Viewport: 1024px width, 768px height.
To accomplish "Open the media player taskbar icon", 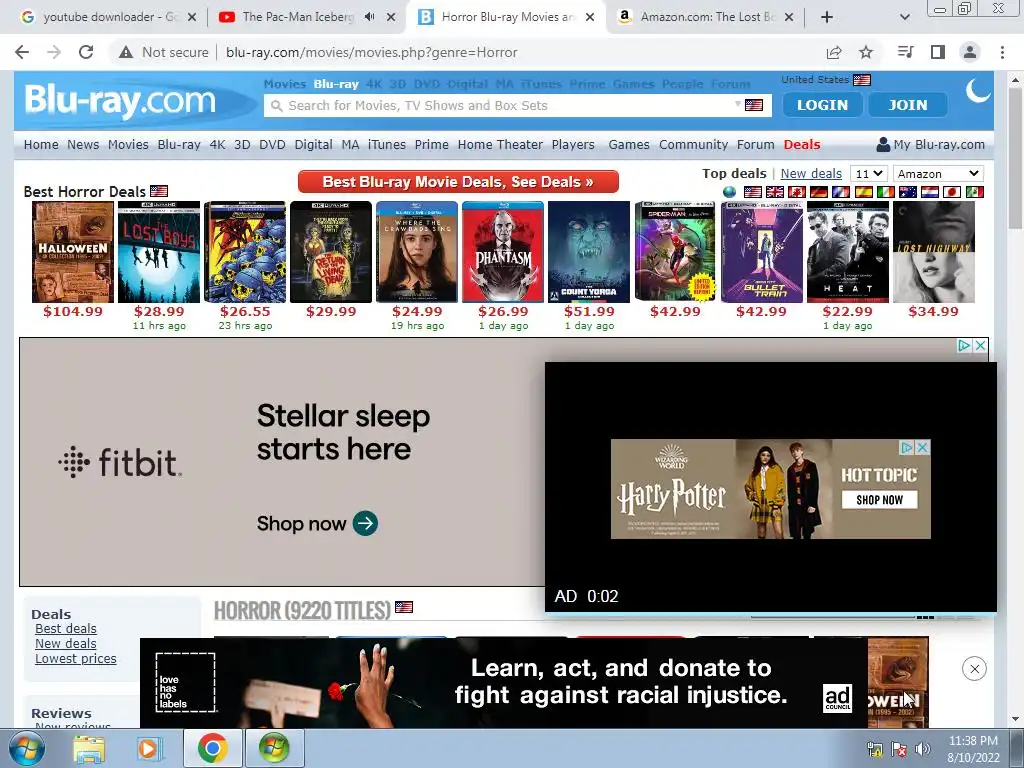I will point(150,748).
